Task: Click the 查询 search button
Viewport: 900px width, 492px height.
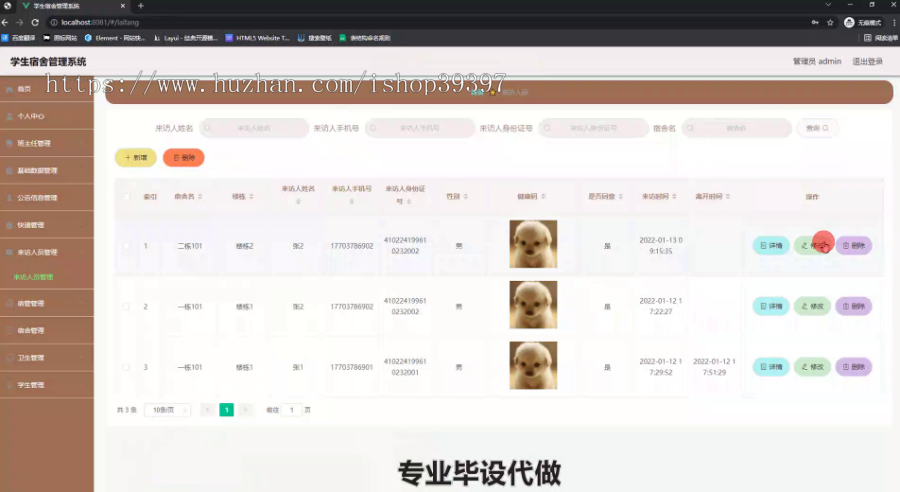Action: [817, 128]
